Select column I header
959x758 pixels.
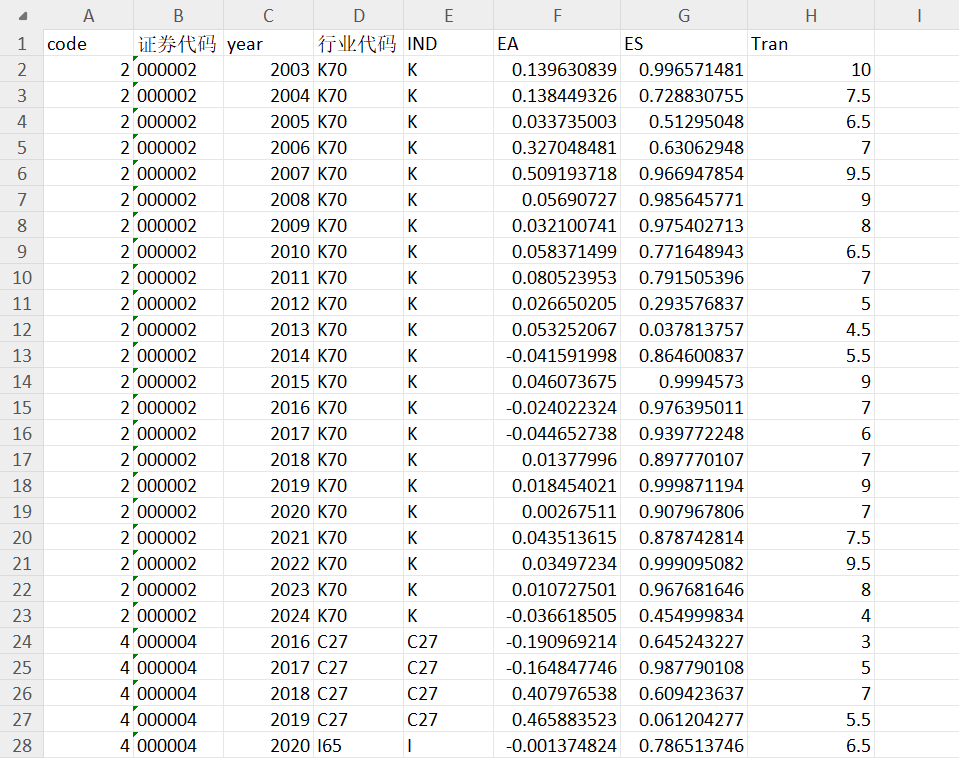(x=918, y=15)
